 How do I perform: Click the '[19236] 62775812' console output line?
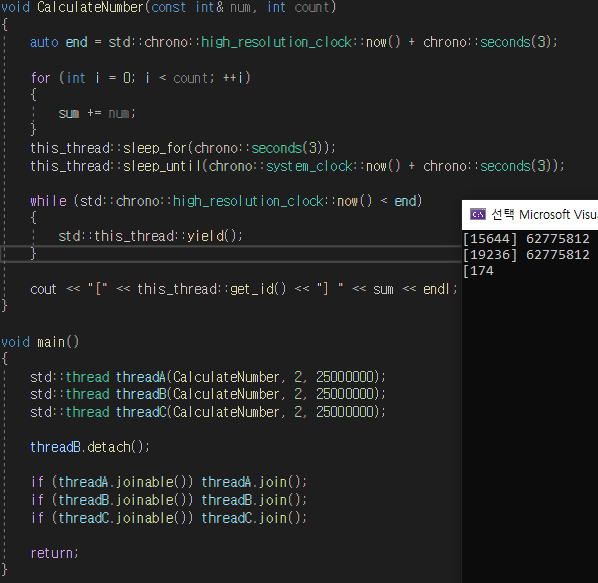[526, 255]
